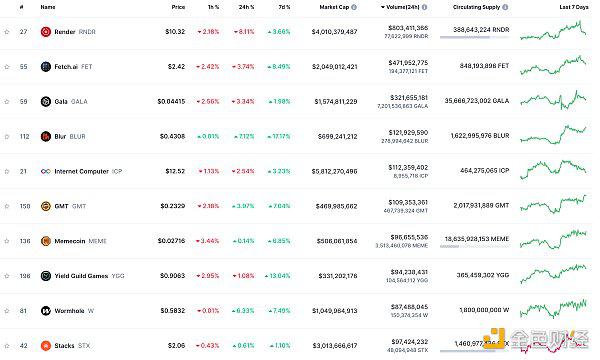Screen dimensions: 600x360
Task: Sort the table by Price header
Action: click(x=178, y=7)
